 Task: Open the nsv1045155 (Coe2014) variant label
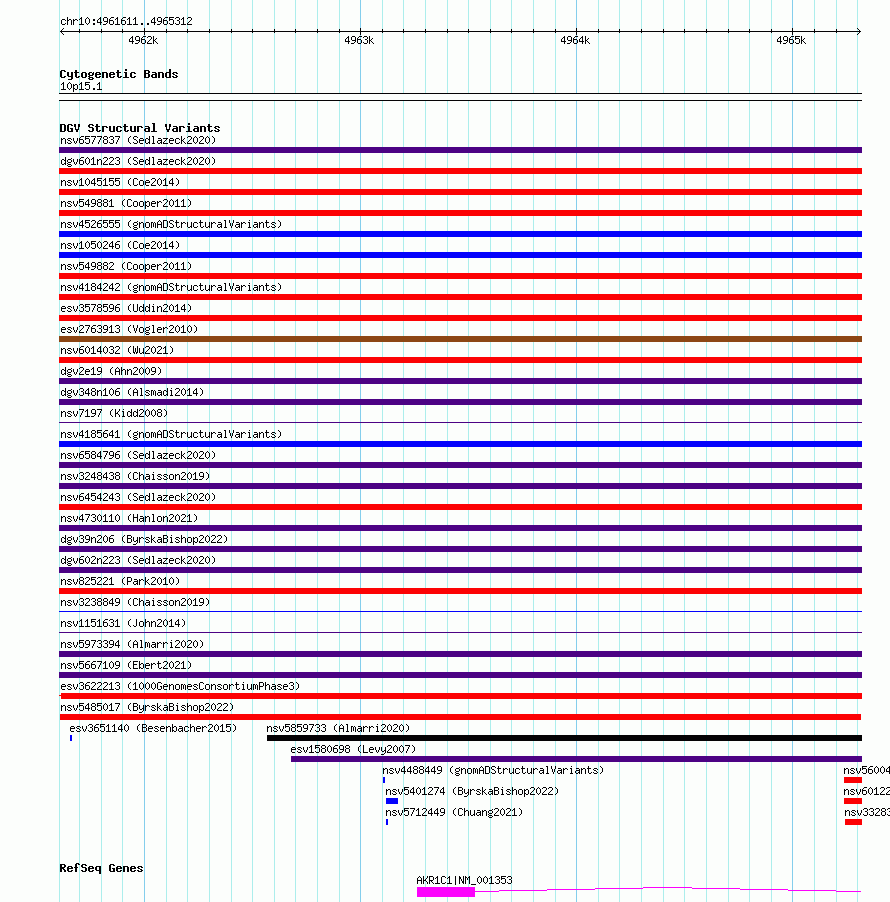[x=120, y=182]
